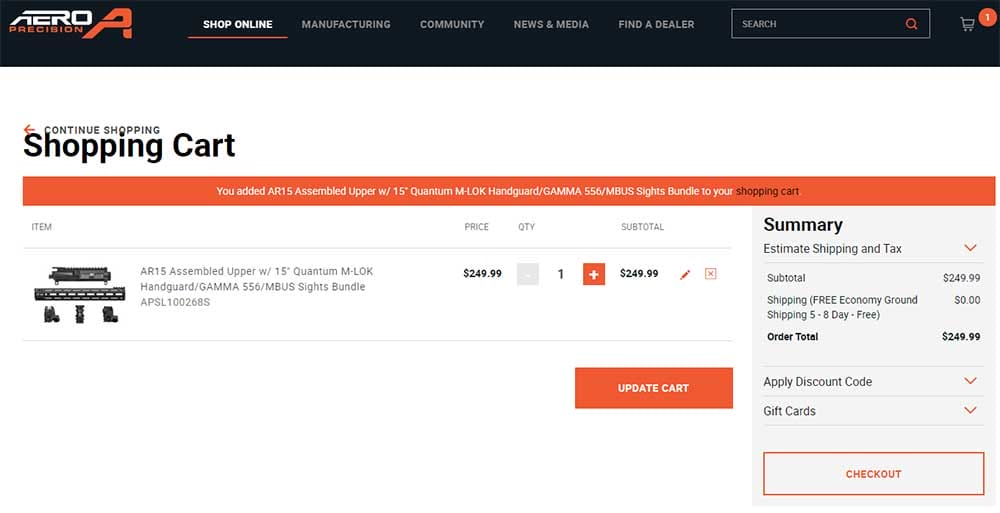Screen dimensions: 1000x513
Task: Click the back arrow beside Continue Shopping
Action: click(29, 130)
